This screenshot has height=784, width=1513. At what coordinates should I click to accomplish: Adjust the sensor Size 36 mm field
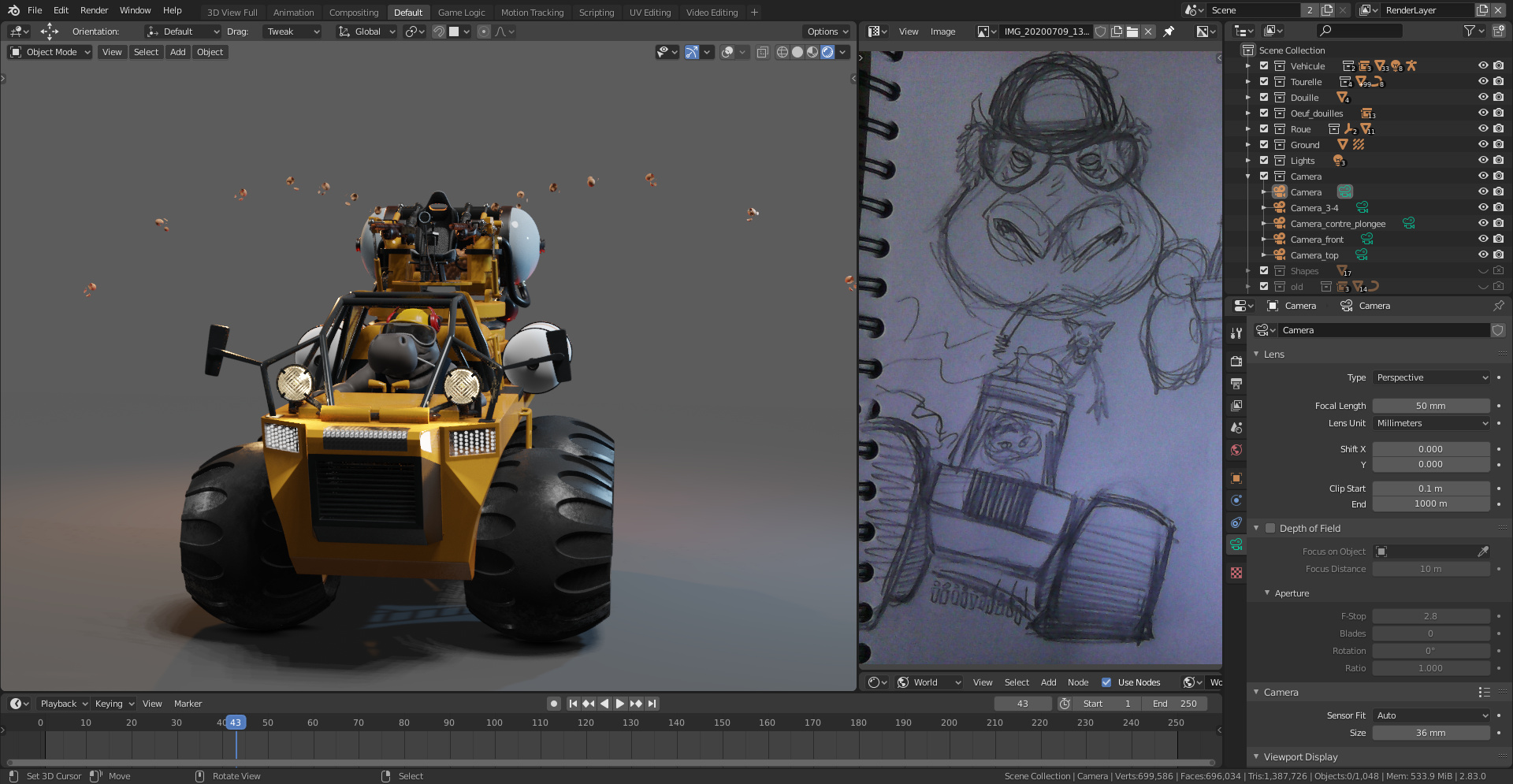click(1431, 733)
